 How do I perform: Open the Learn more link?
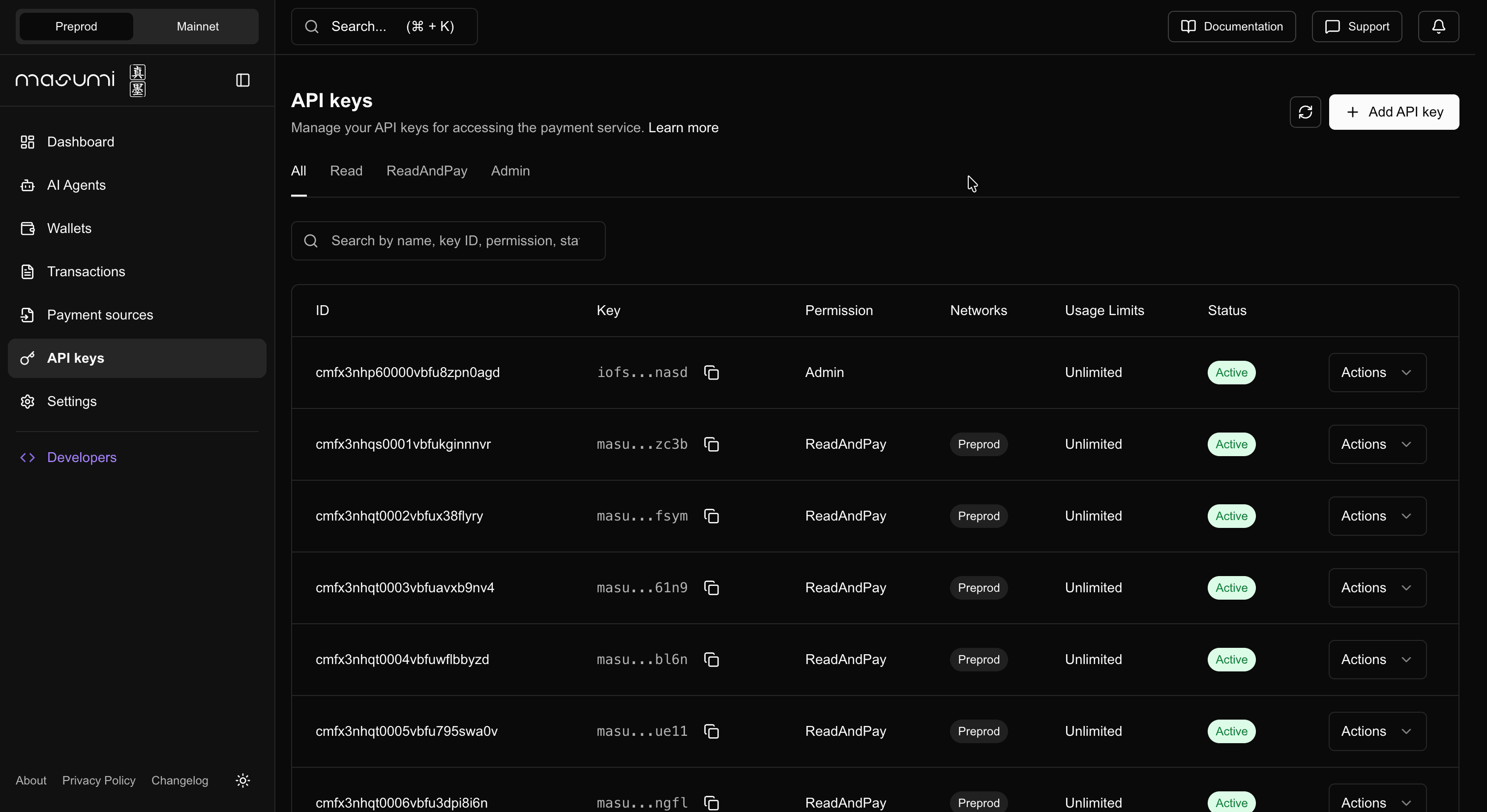[x=683, y=127]
